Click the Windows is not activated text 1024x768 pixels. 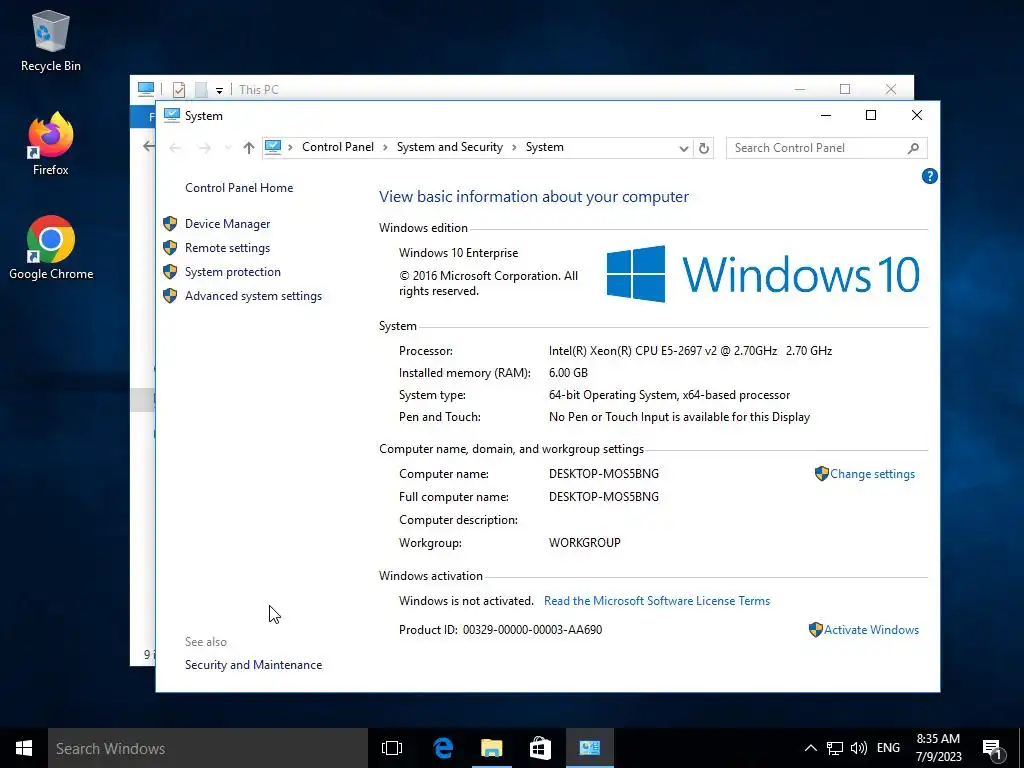point(466,601)
